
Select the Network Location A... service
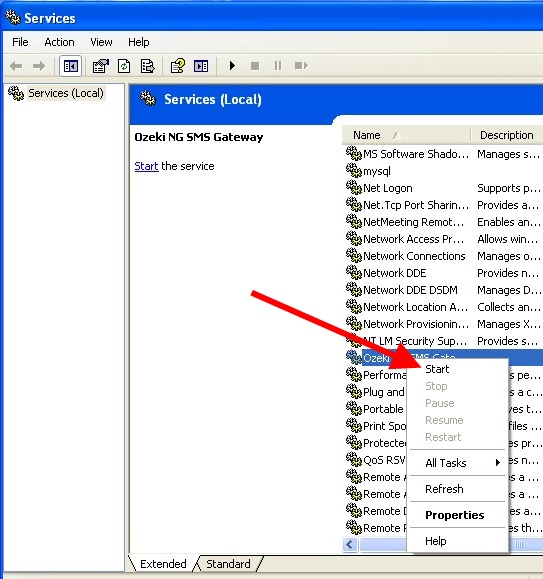[444, 307]
